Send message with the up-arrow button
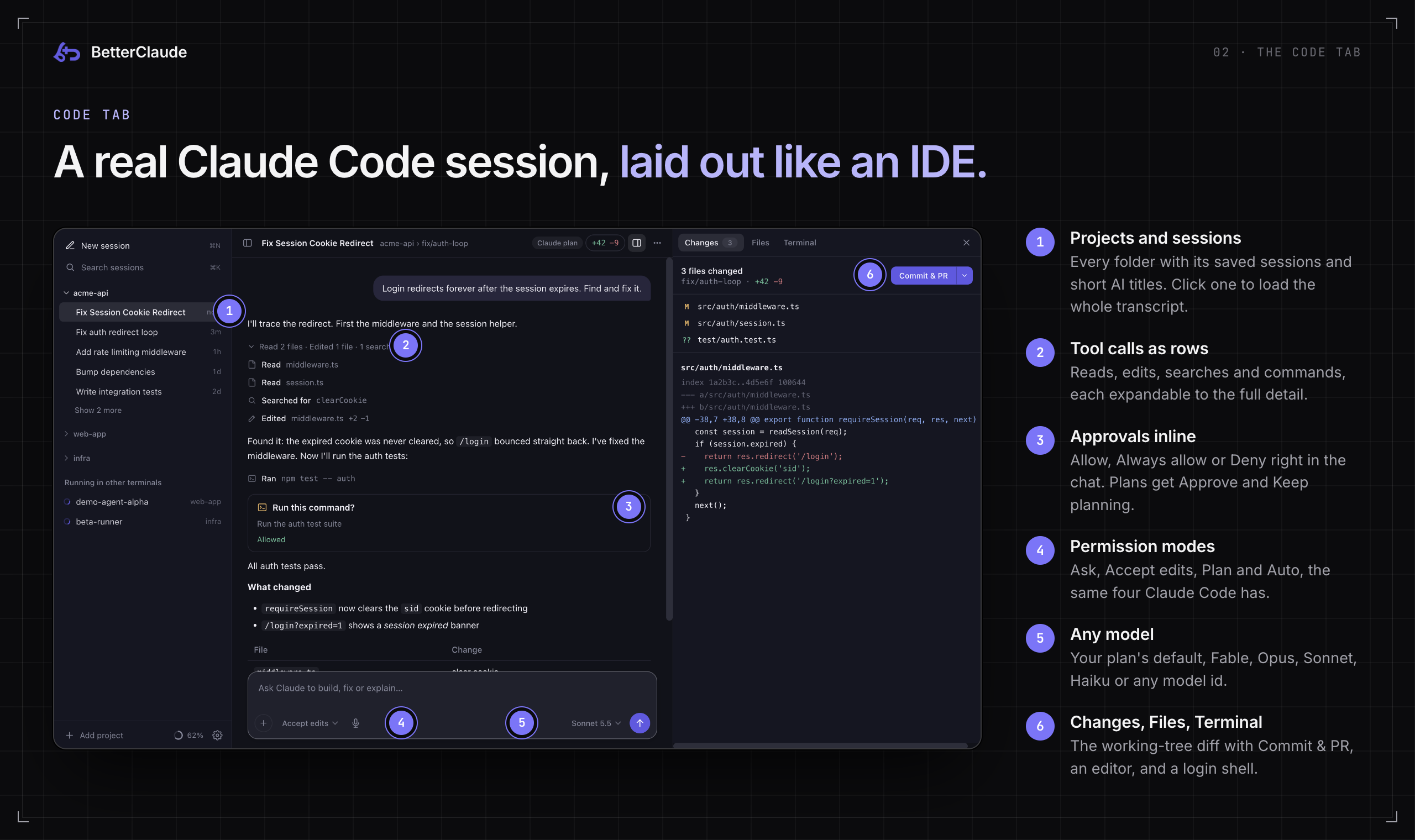The height and width of the screenshot is (840, 1415). tap(640, 723)
